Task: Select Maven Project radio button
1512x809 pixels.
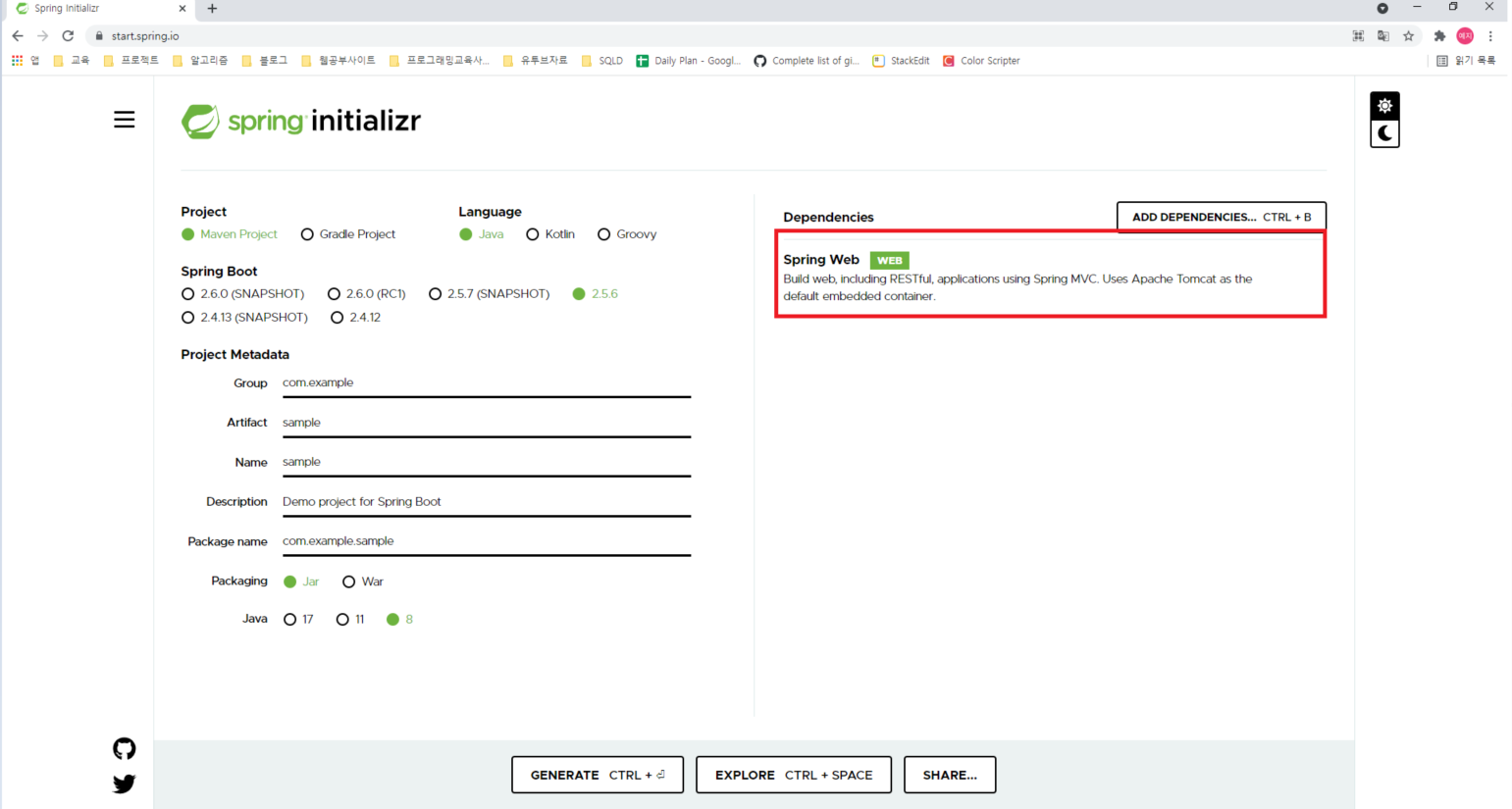Action: pyautogui.click(x=230, y=234)
